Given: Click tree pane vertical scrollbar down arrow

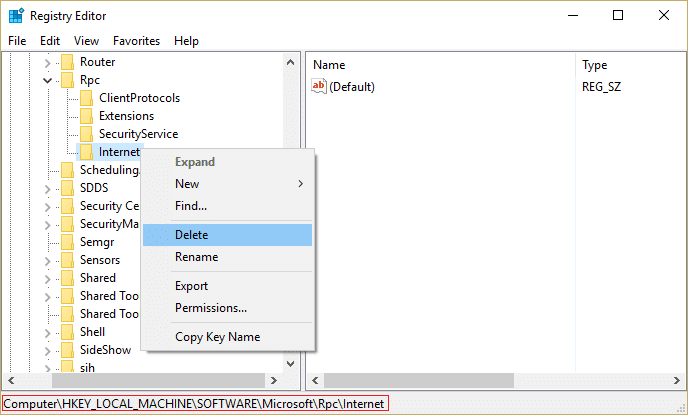Looking at the screenshot, I should pyautogui.click(x=290, y=364).
